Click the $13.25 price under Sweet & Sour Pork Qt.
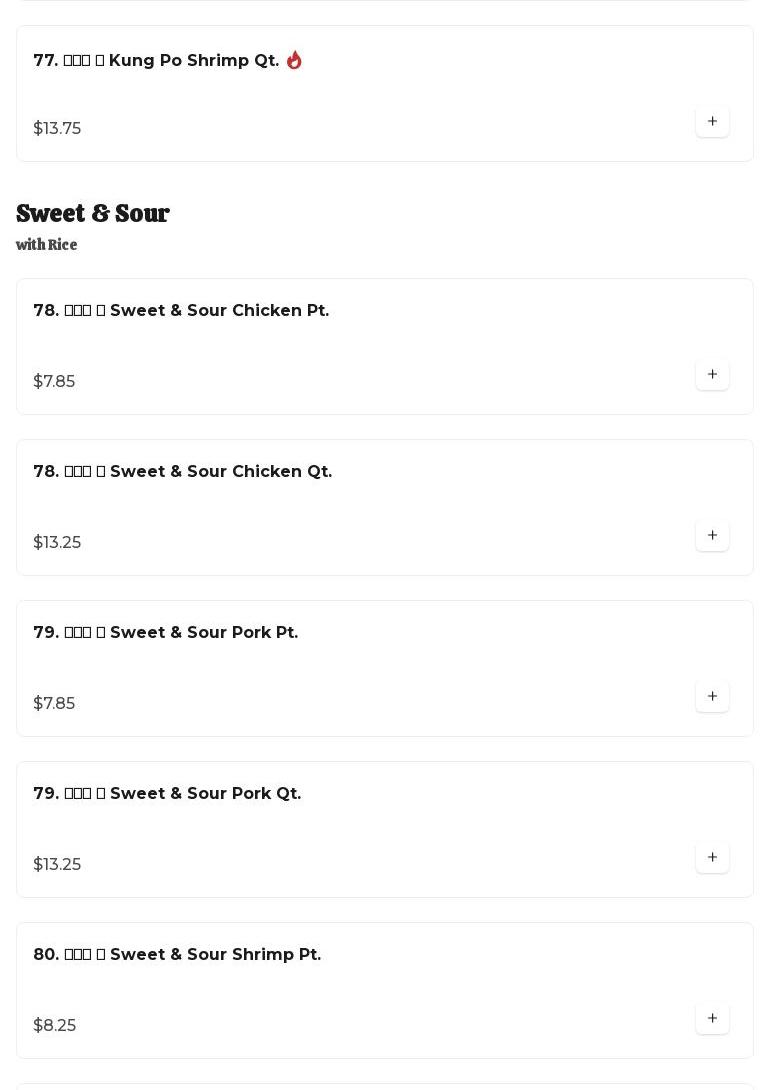The width and height of the screenshot is (770, 1090). [57, 865]
